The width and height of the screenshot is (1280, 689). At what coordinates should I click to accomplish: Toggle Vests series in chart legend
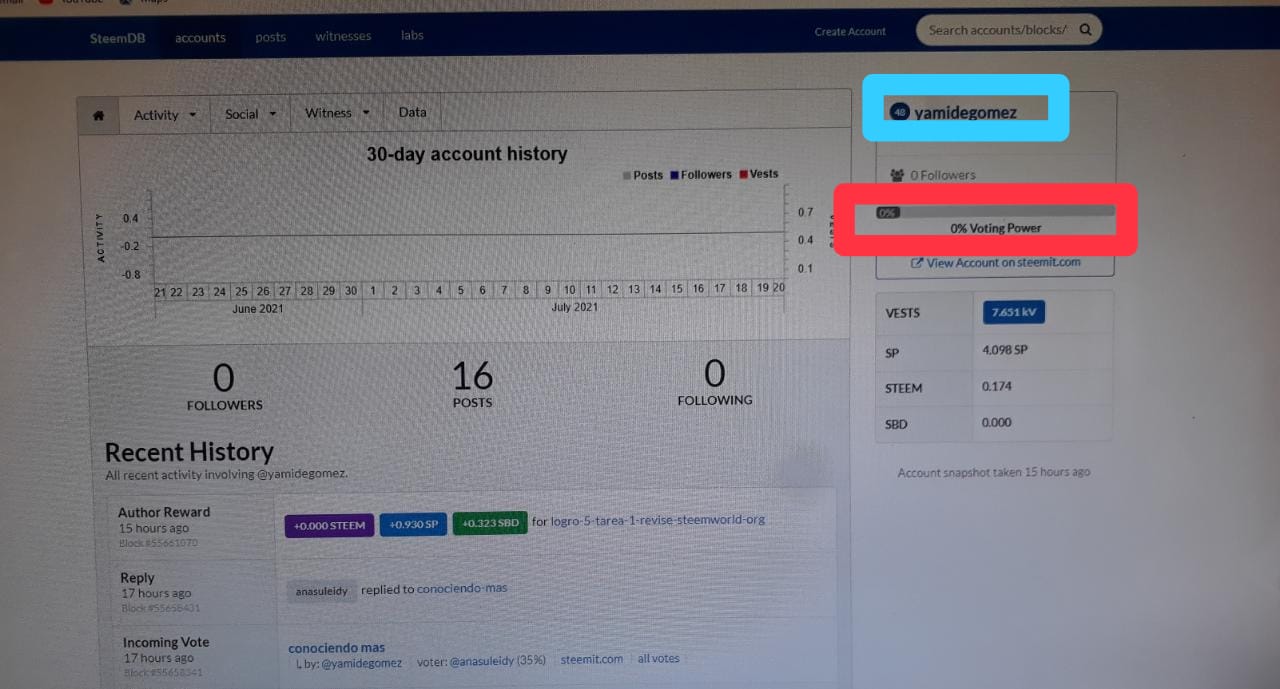coord(759,174)
